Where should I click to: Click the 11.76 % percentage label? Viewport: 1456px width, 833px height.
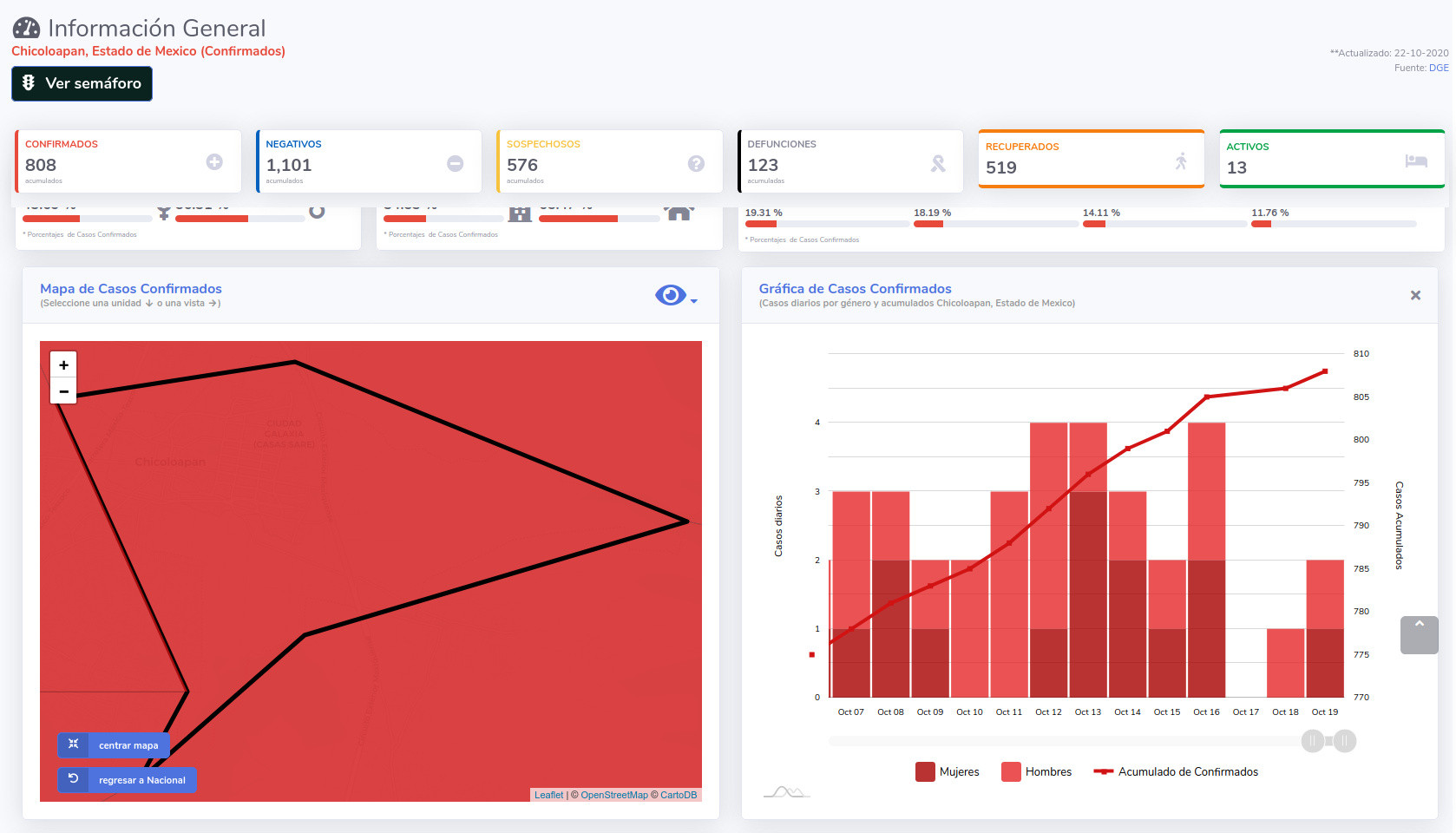point(1269,213)
